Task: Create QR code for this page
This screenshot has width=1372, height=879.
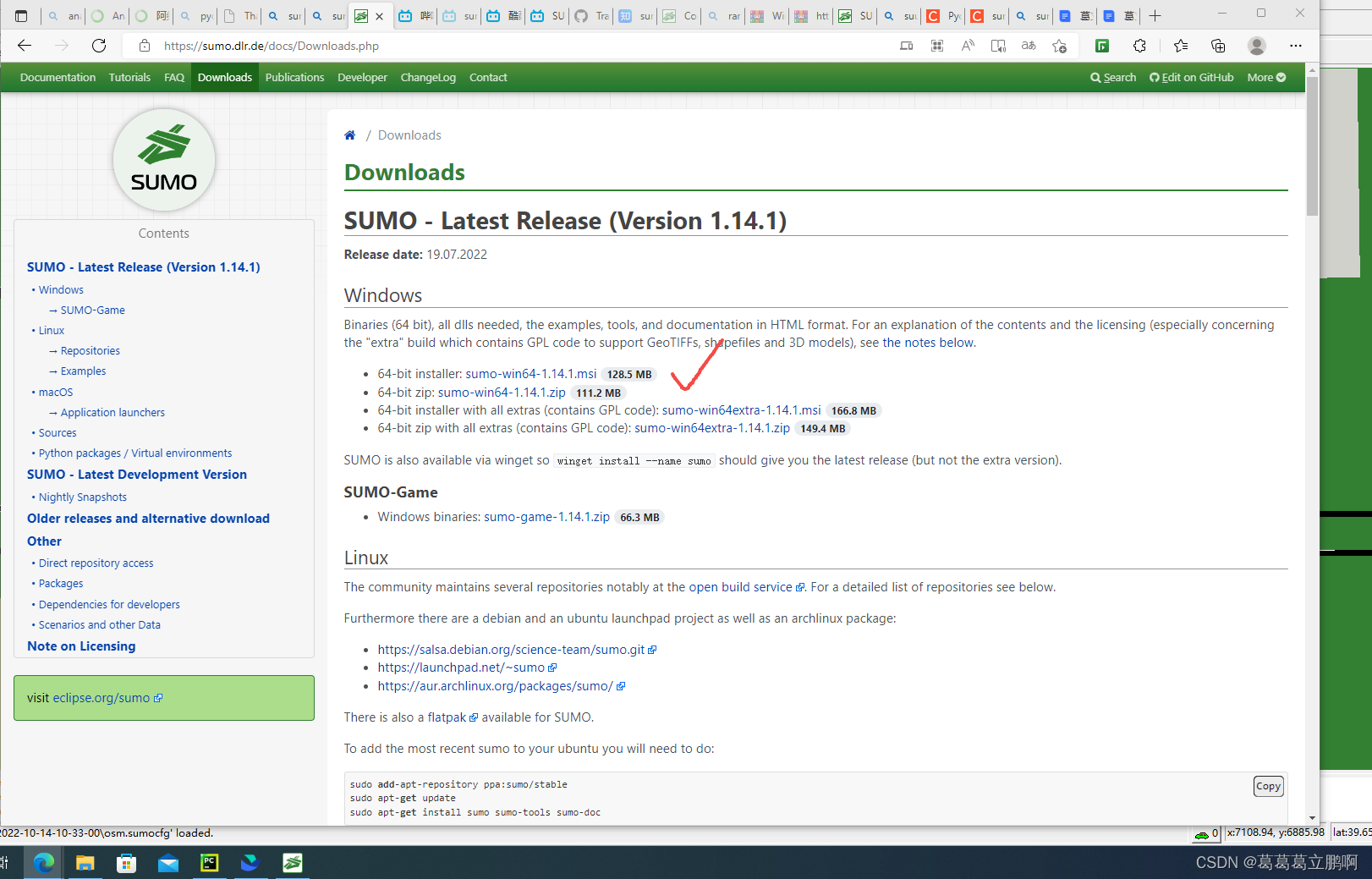Action: click(937, 46)
